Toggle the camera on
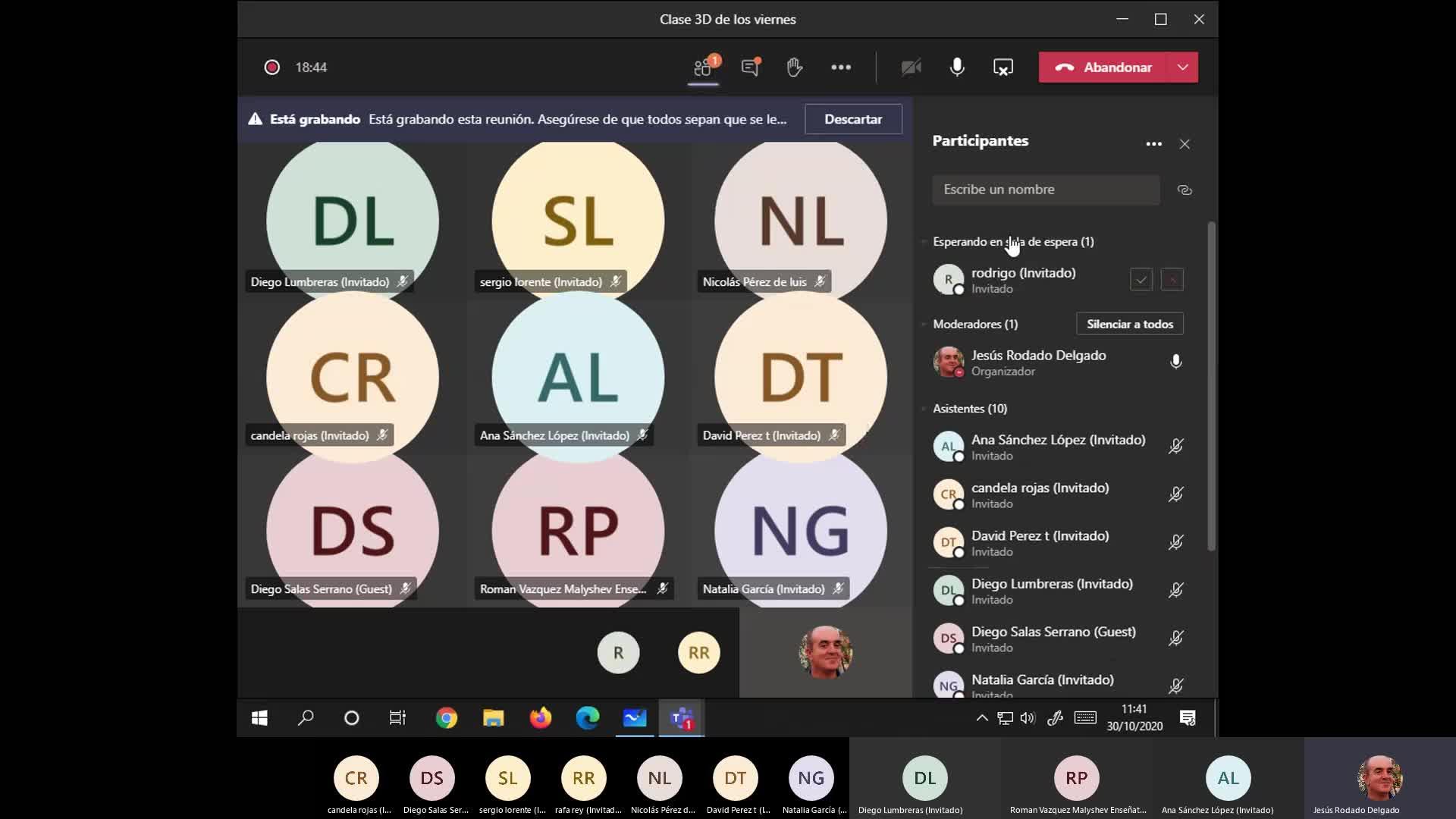1456x819 pixels. coord(911,67)
